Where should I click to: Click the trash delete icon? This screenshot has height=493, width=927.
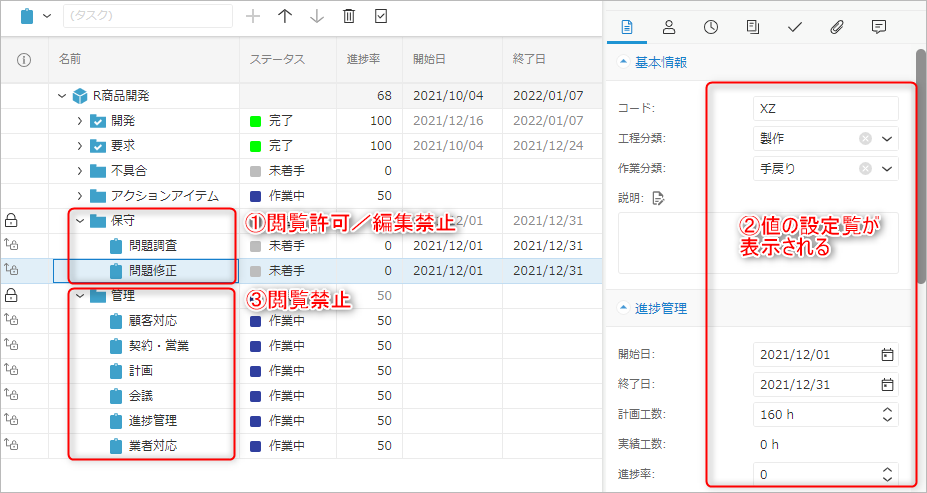point(349,16)
